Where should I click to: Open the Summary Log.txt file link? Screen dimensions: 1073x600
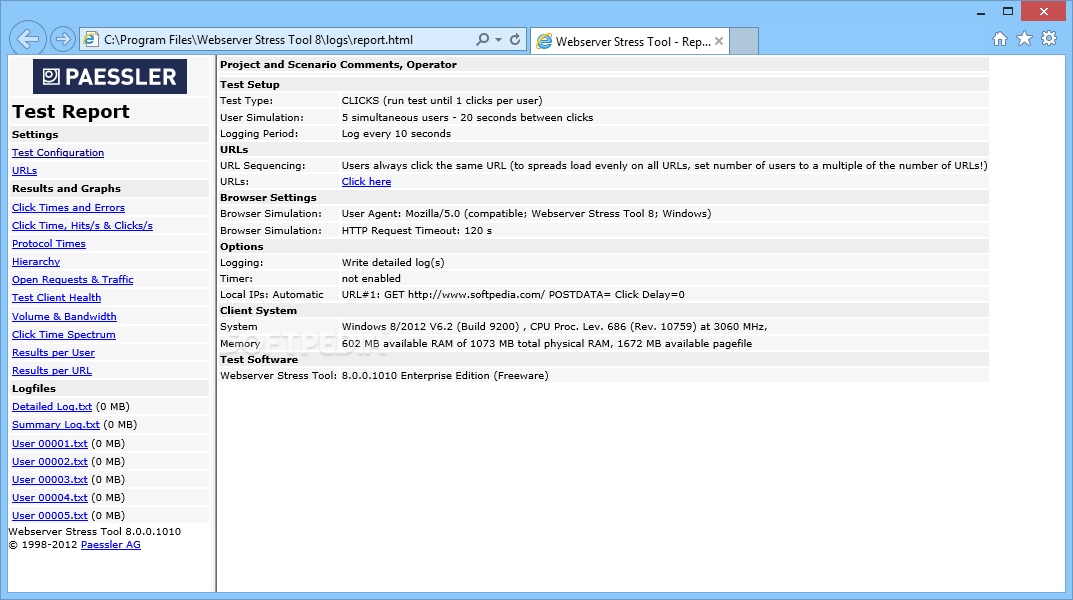[55, 424]
